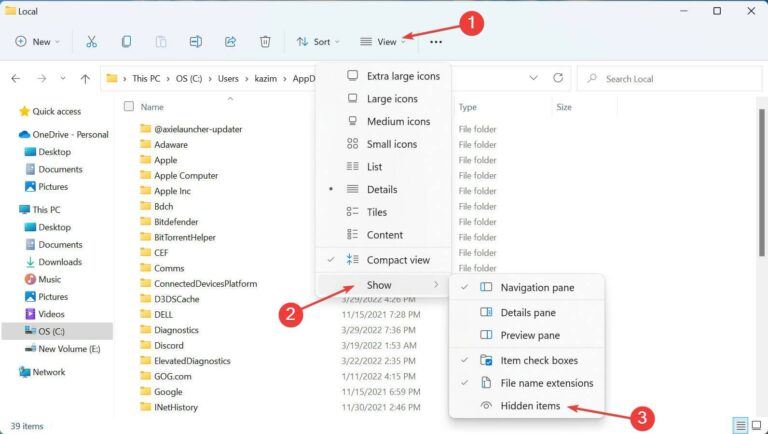Image resolution: width=768 pixels, height=434 pixels.
Task: Toggle Compact view option
Action: click(x=383, y=260)
